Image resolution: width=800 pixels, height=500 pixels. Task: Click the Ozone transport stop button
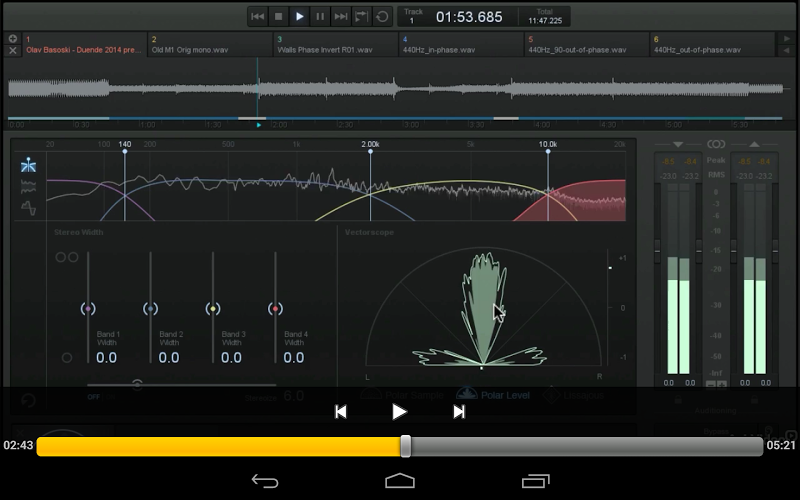coord(279,17)
